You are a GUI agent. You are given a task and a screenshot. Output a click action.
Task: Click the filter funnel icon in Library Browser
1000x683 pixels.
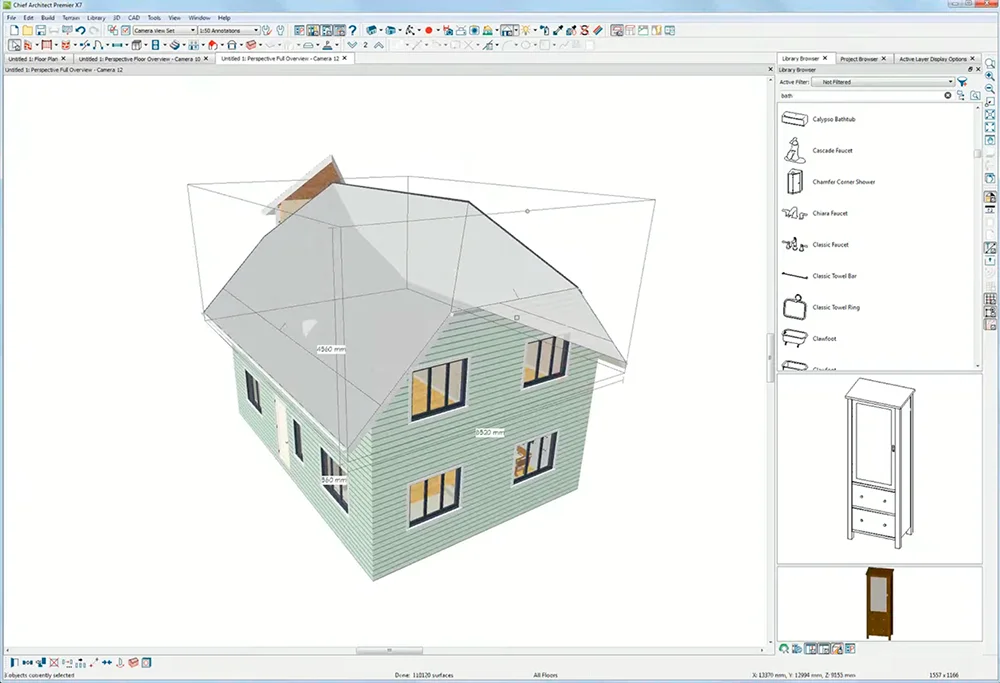pos(962,82)
